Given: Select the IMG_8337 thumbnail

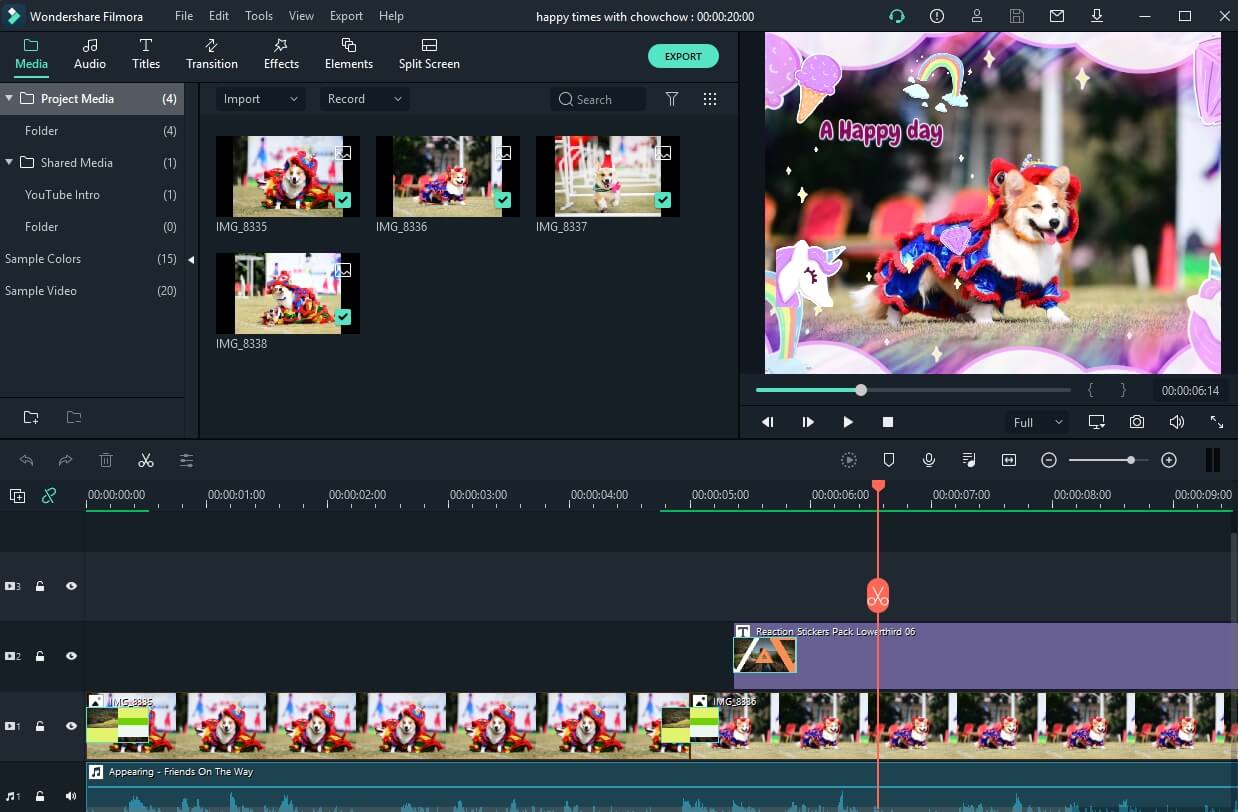Looking at the screenshot, I should click(x=608, y=177).
